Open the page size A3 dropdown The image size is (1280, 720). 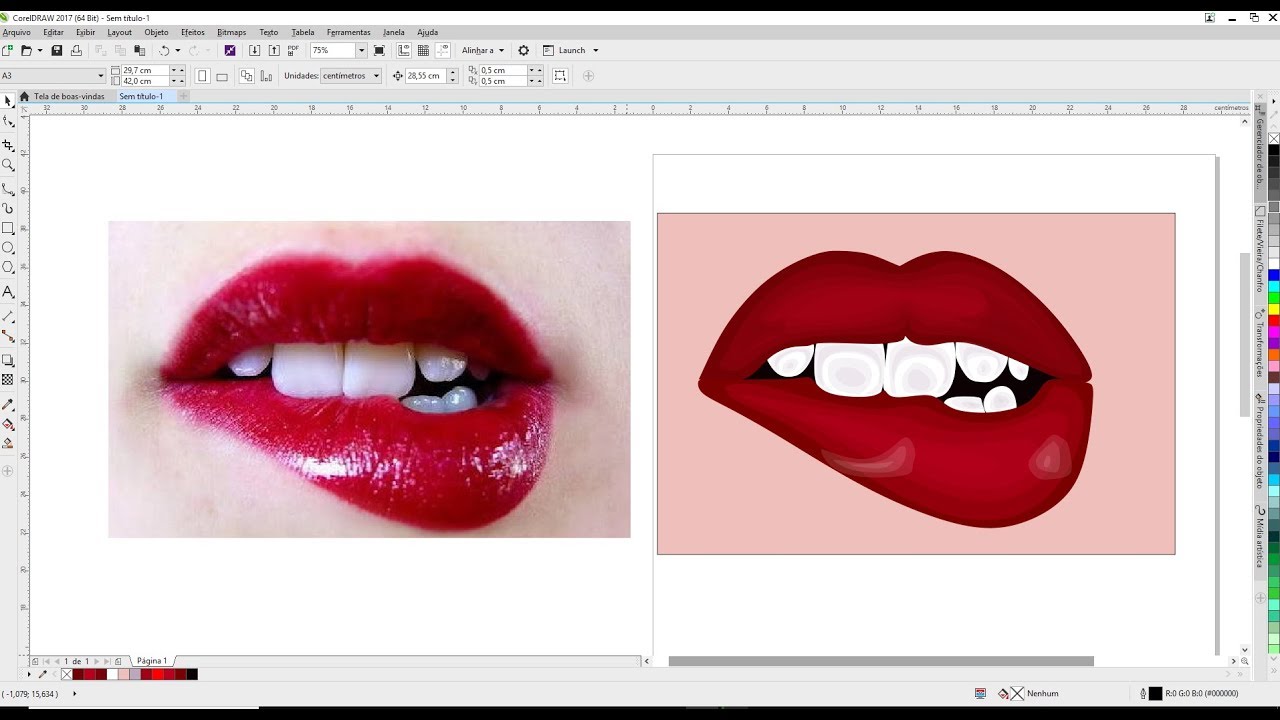click(x=100, y=76)
